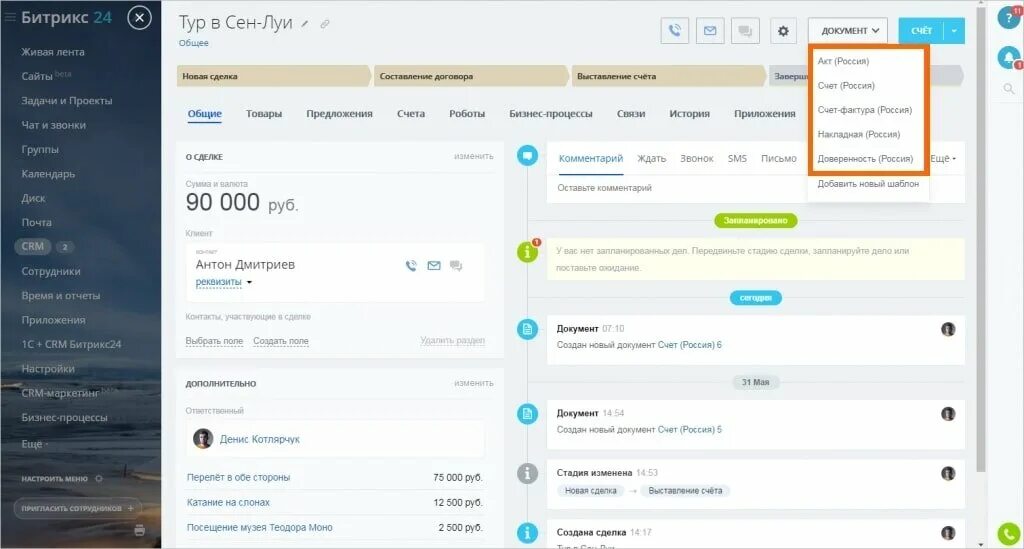Open the Счета tab

[411, 114]
